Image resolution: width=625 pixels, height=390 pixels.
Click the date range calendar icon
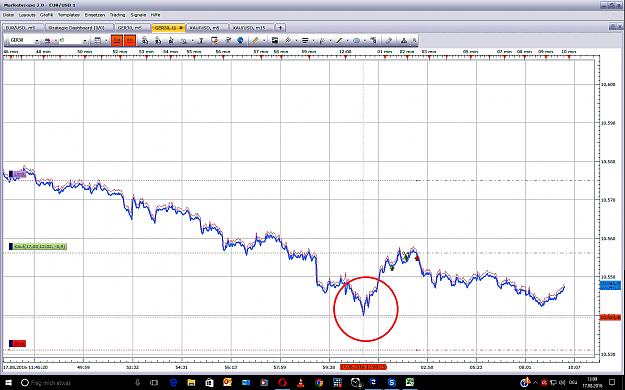point(98,40)
